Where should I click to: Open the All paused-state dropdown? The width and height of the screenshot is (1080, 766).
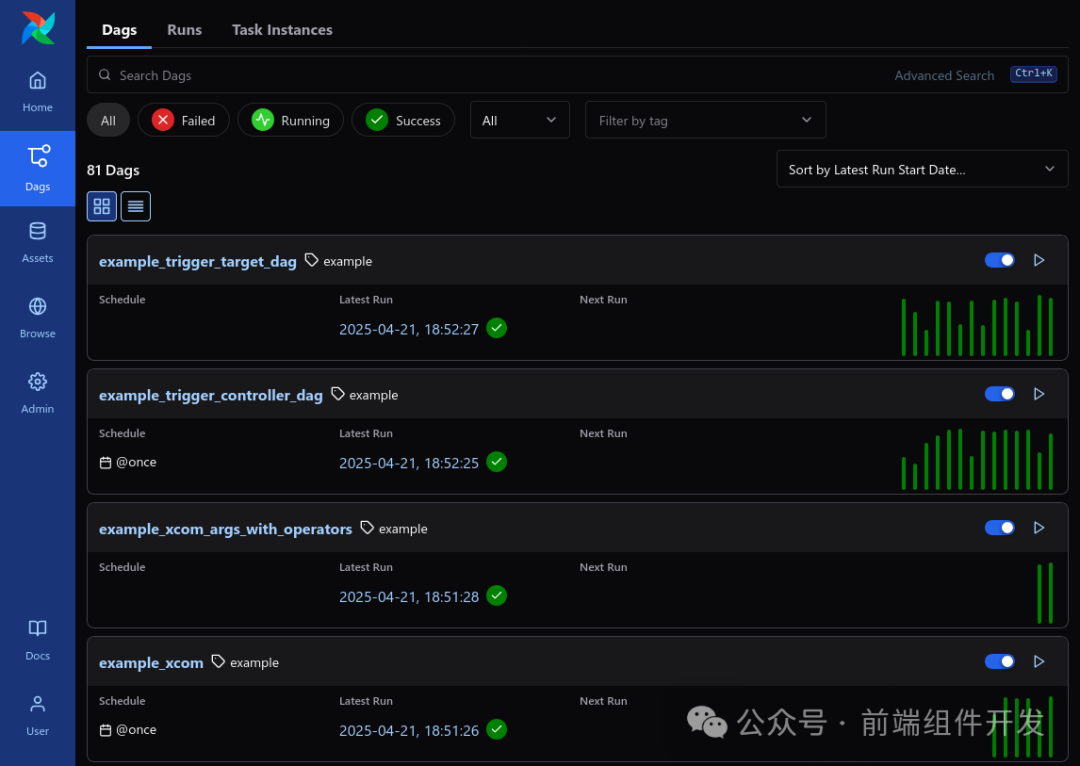pos(519,120)
